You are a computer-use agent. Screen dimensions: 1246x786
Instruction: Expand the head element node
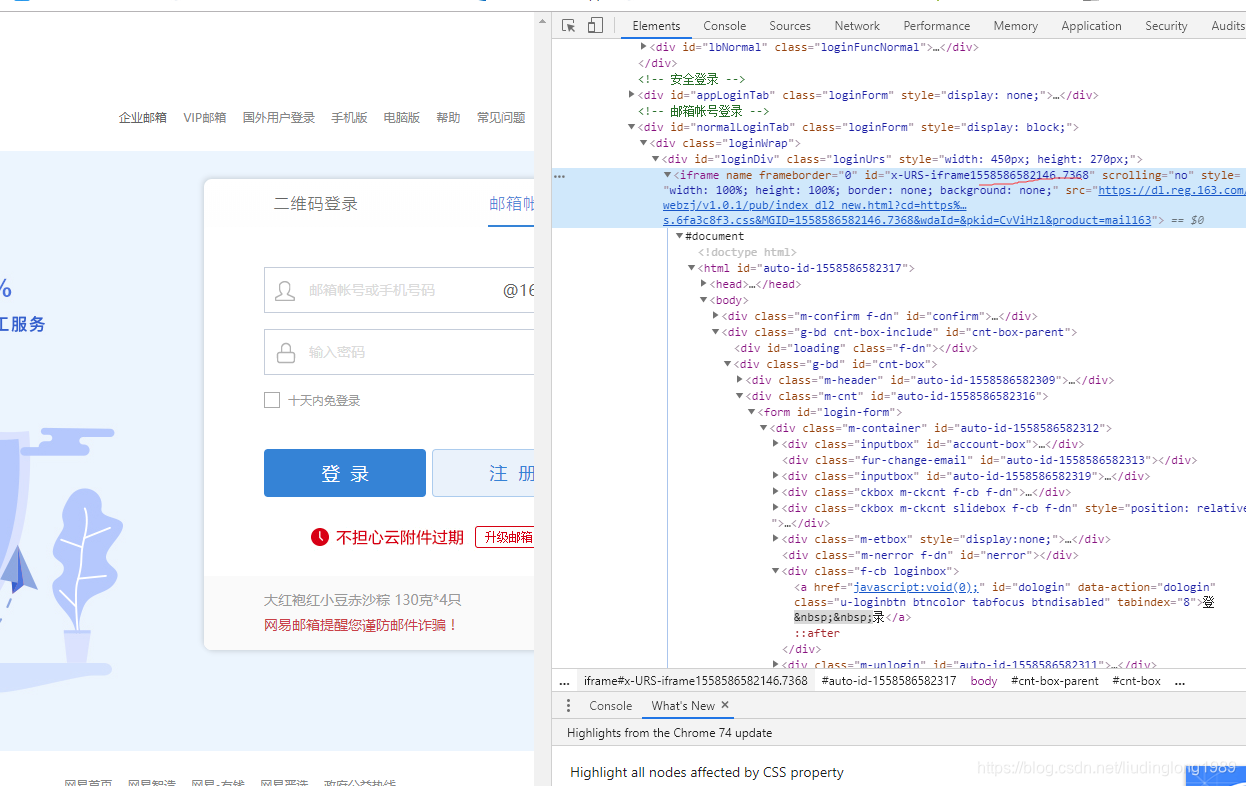click(704, 284)
